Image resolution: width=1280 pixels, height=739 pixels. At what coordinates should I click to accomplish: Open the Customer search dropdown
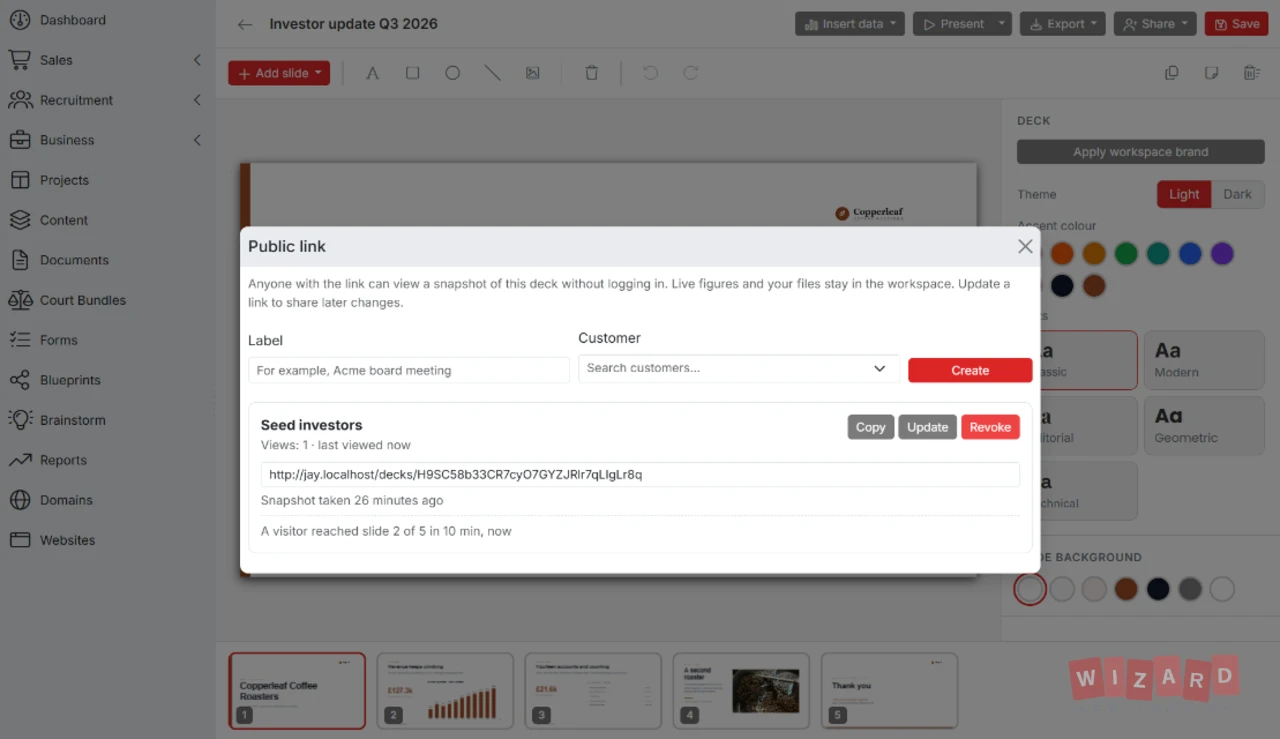[x=738, y=368]
